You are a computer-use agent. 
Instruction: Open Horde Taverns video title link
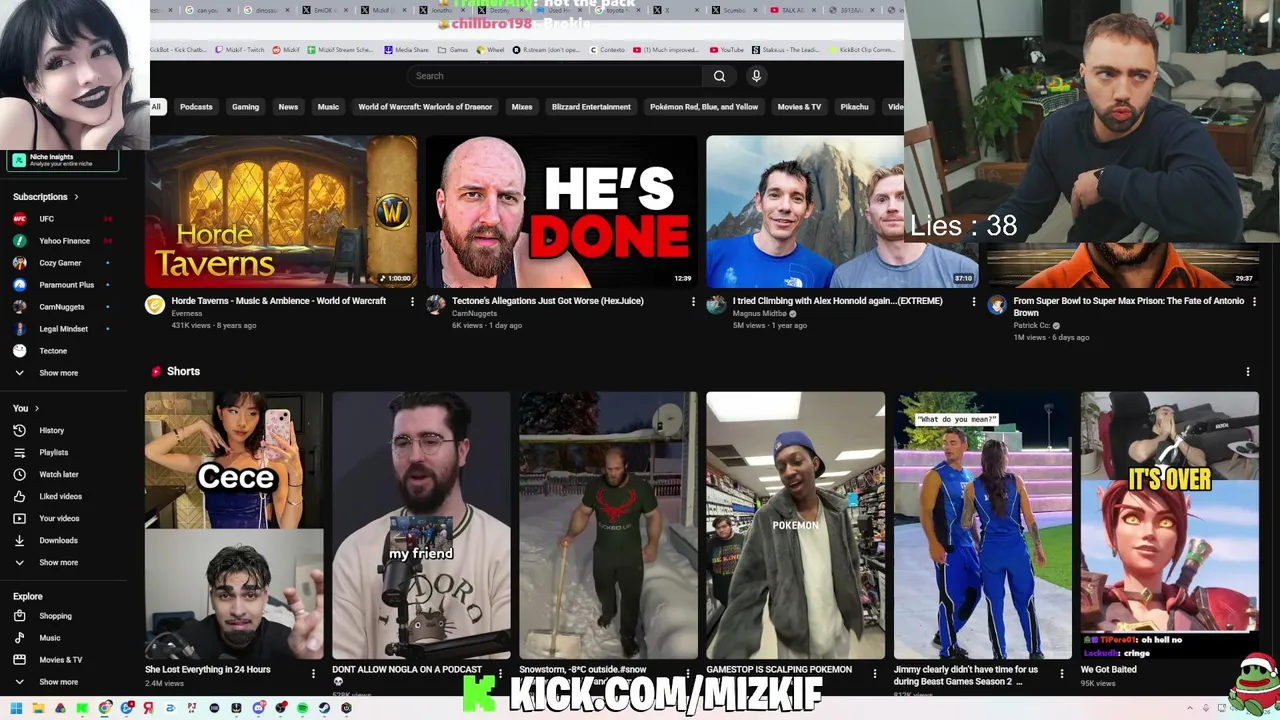279,301
